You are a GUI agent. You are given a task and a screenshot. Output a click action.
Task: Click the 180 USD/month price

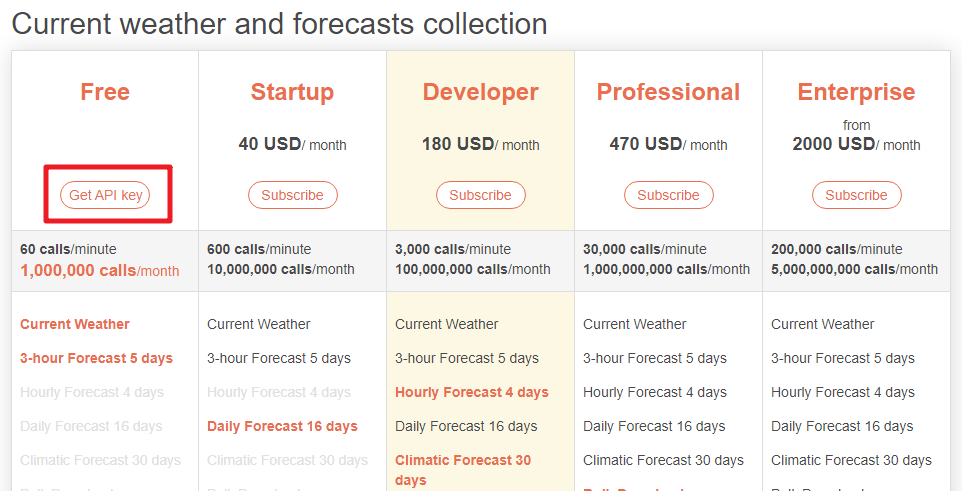tap(480, 144)
